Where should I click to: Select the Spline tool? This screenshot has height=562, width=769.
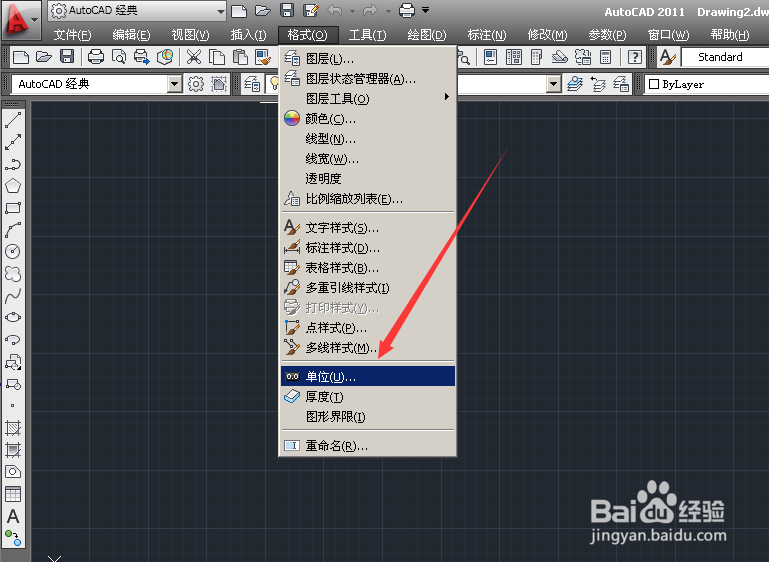tap(13, 296)
